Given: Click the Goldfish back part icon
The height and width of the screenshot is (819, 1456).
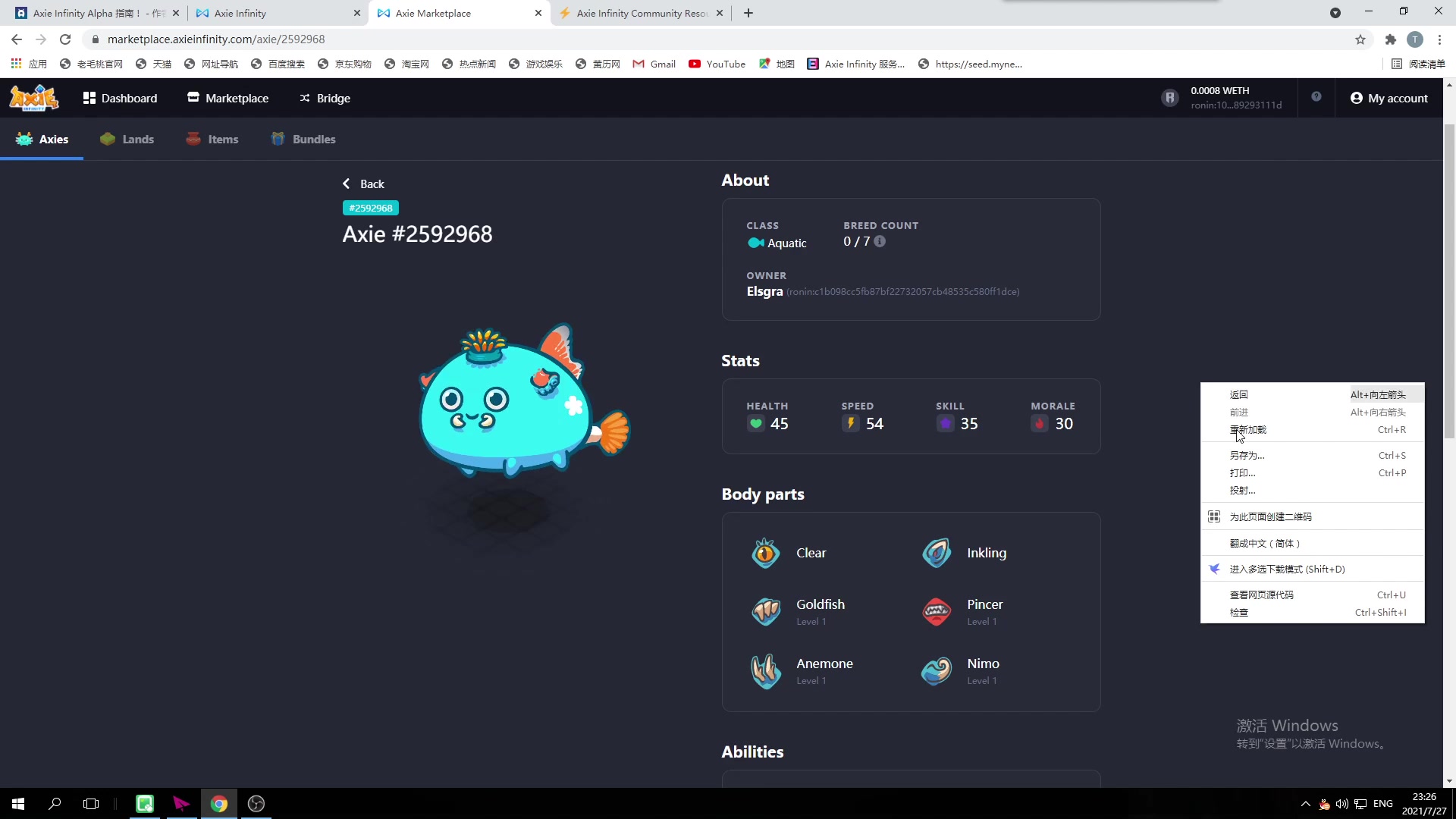Looking at the screenshot, I should [766, 611].
